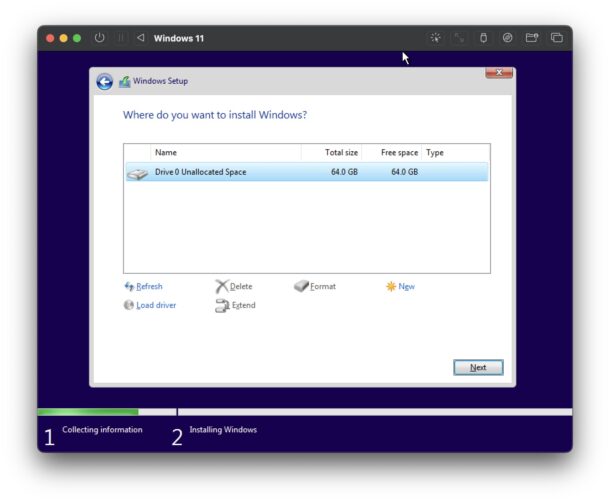Viewport: 610px width, 502px height.
Task: Toggle the mouse cursor capture icon
Action: click(435, 38)
